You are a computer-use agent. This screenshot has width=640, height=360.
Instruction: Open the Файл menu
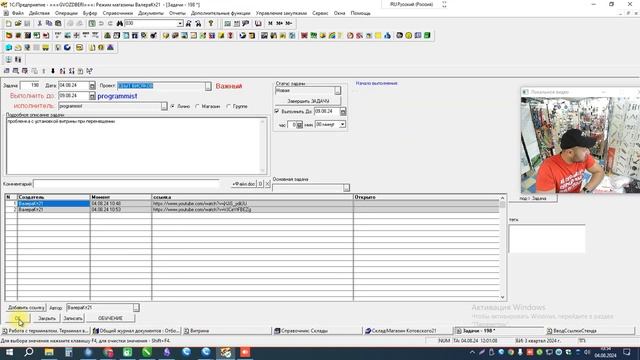18,13
